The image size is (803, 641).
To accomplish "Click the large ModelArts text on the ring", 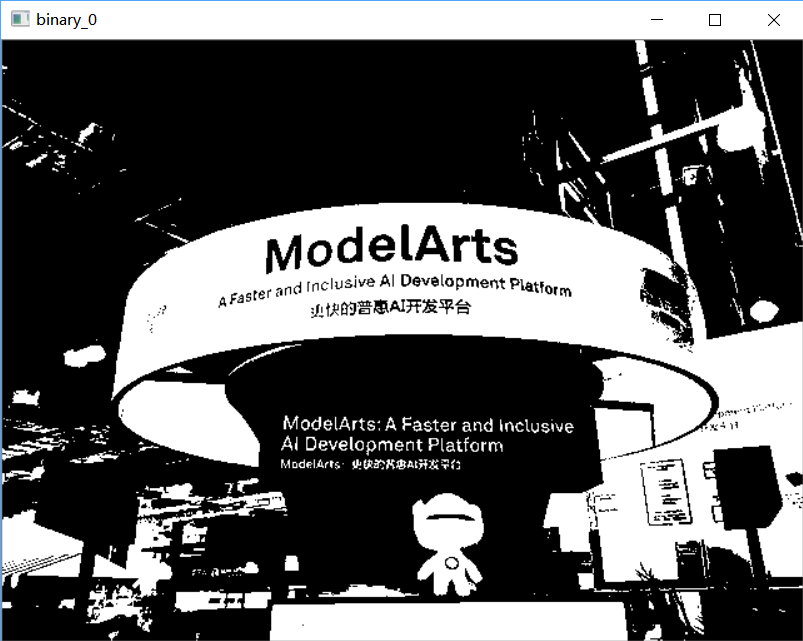I will pyautogui.click(x=392, y=248).
